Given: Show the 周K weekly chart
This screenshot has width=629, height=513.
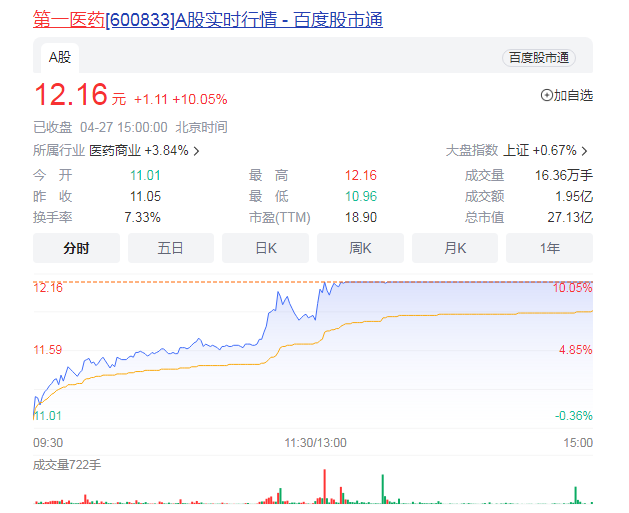Looking at the screenshot, I should coord(360,248).
